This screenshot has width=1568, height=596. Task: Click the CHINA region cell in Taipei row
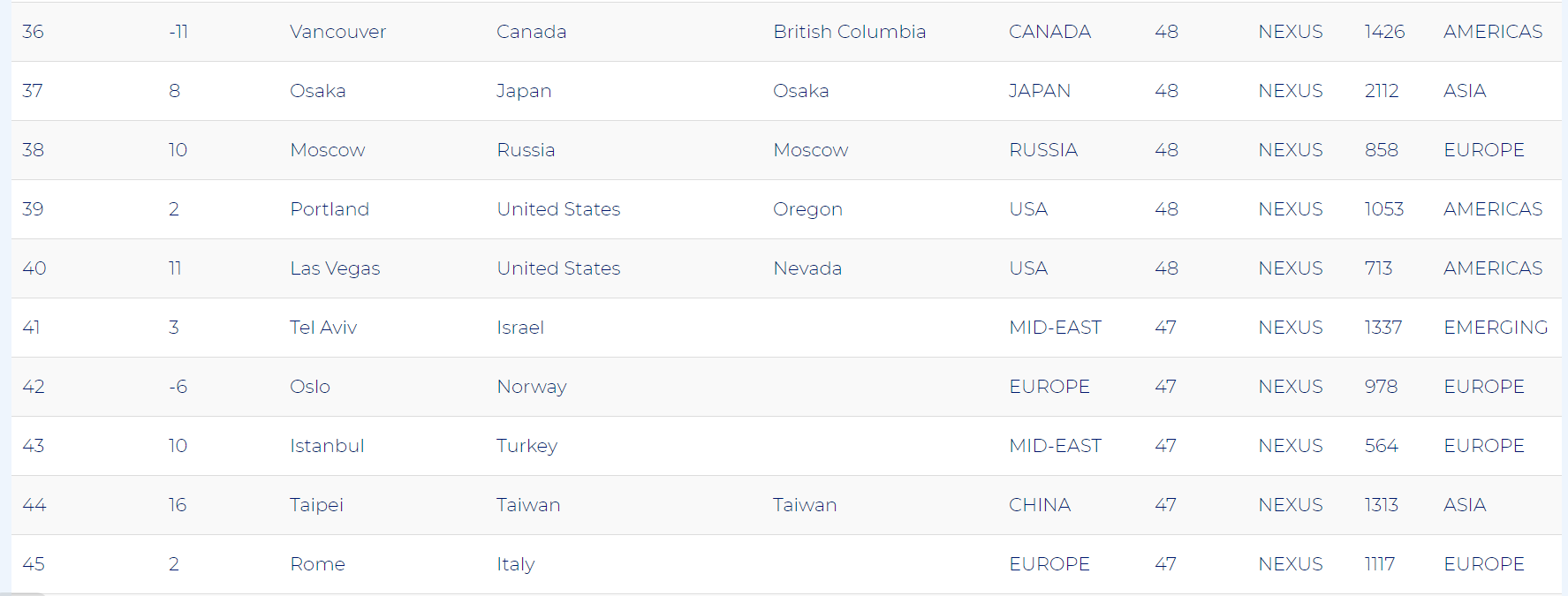coord(1040,505)
